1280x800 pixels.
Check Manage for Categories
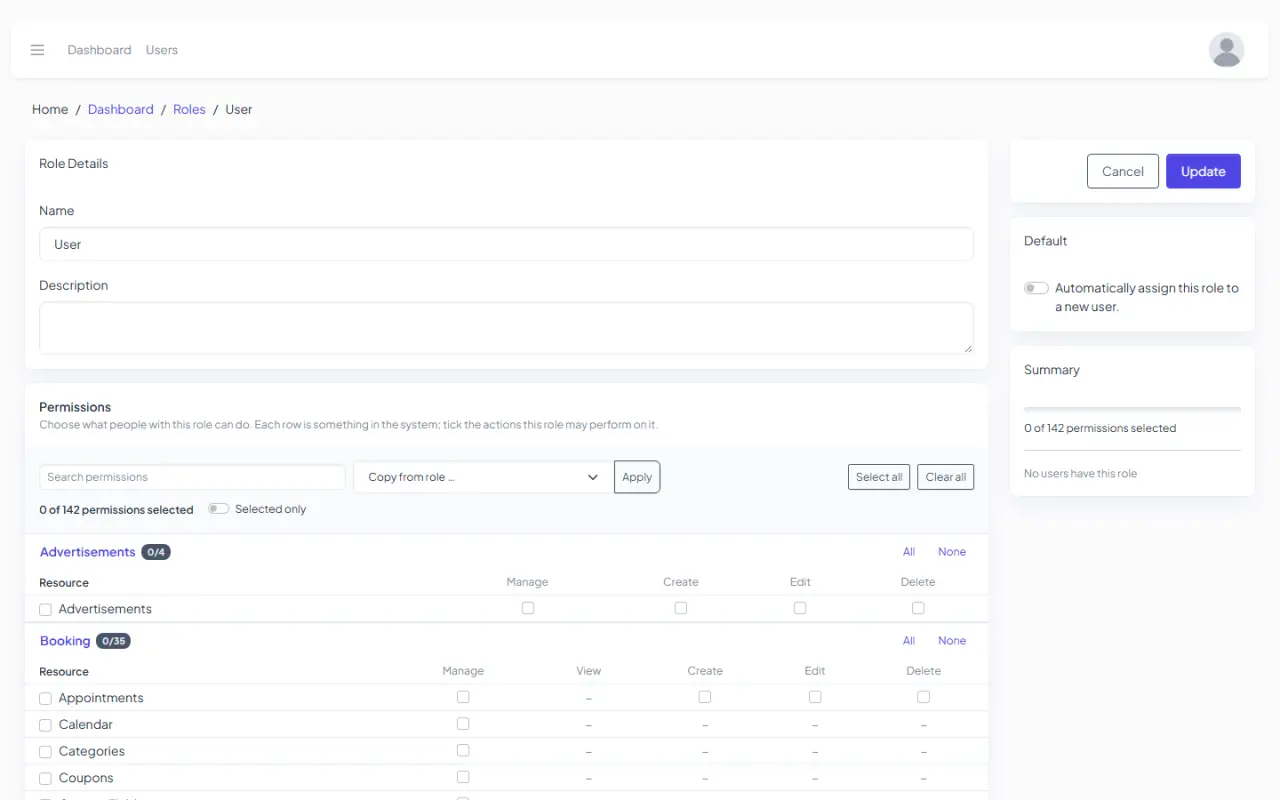(x=463, y=750)
